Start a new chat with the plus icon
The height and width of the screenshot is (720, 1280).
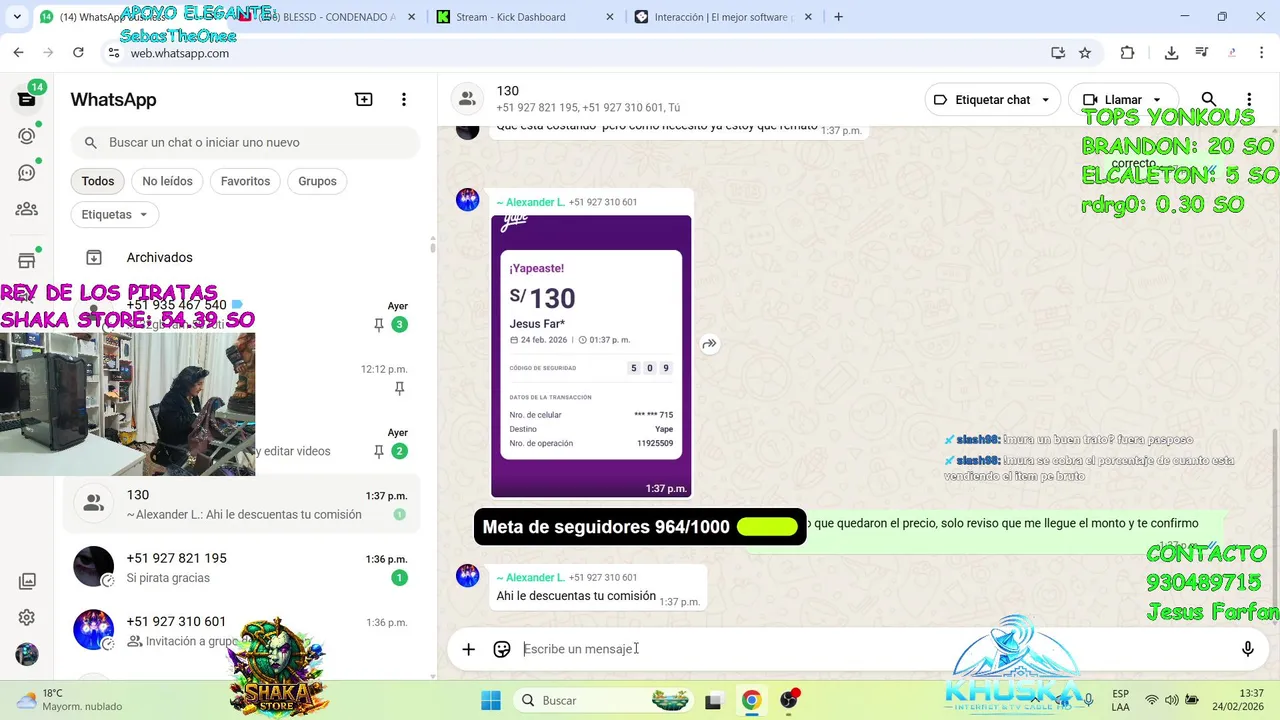tap(364, 99)
